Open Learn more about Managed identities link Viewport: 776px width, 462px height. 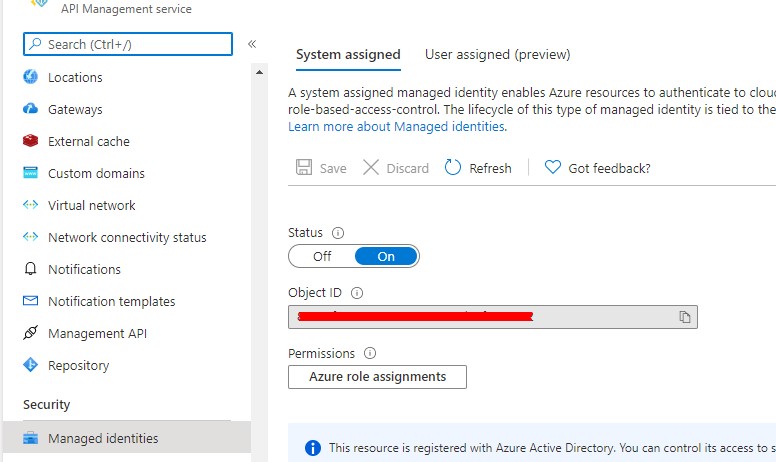pos(396,127)
